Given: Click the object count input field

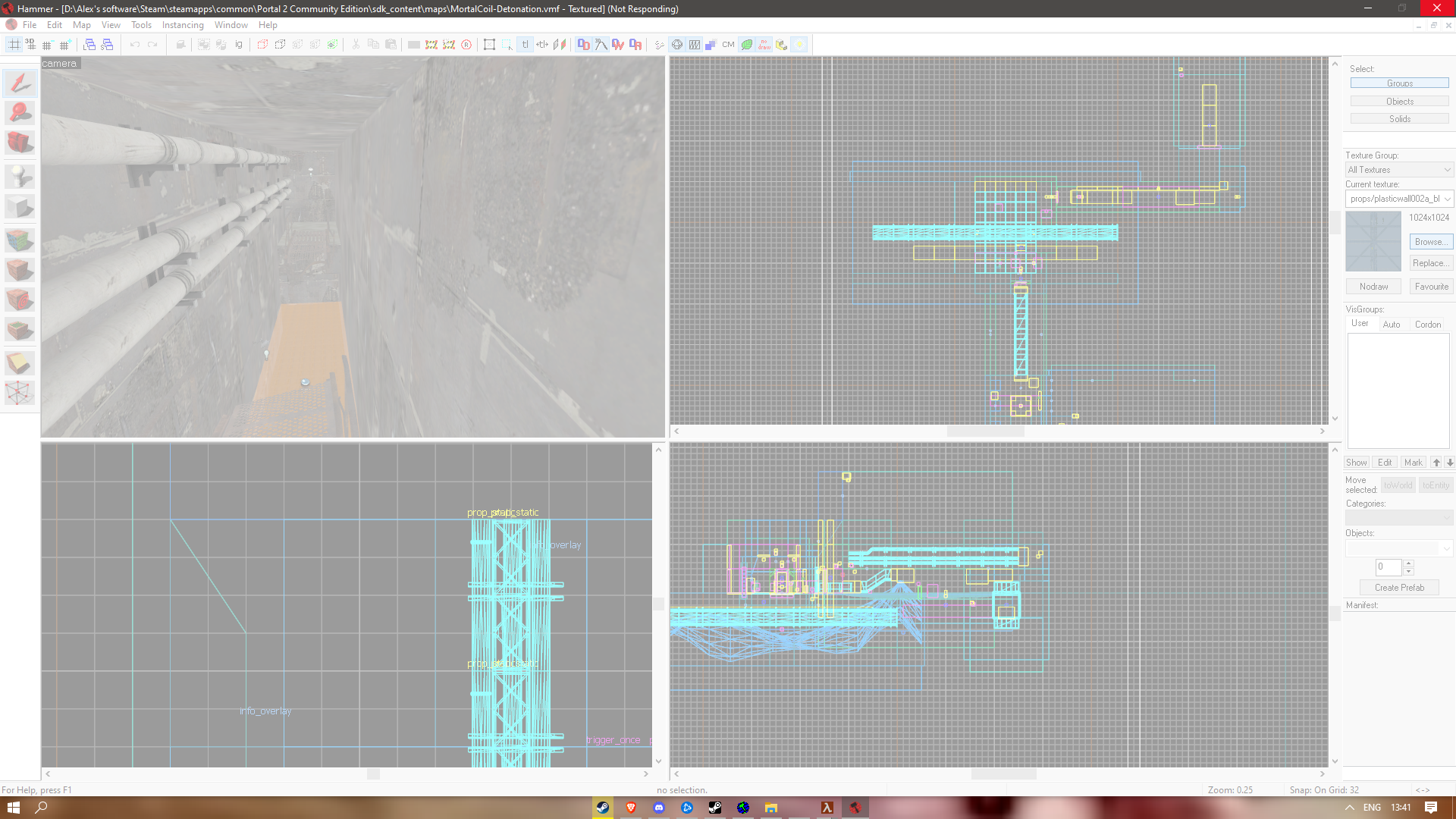Looking at the screenshot, I should pyautogui.click(x=1387, y=566).
